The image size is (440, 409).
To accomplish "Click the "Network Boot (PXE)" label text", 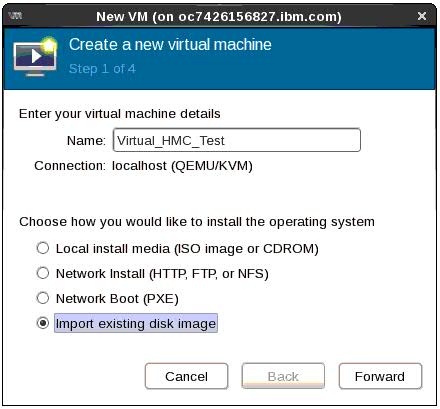I will (117, 299).
